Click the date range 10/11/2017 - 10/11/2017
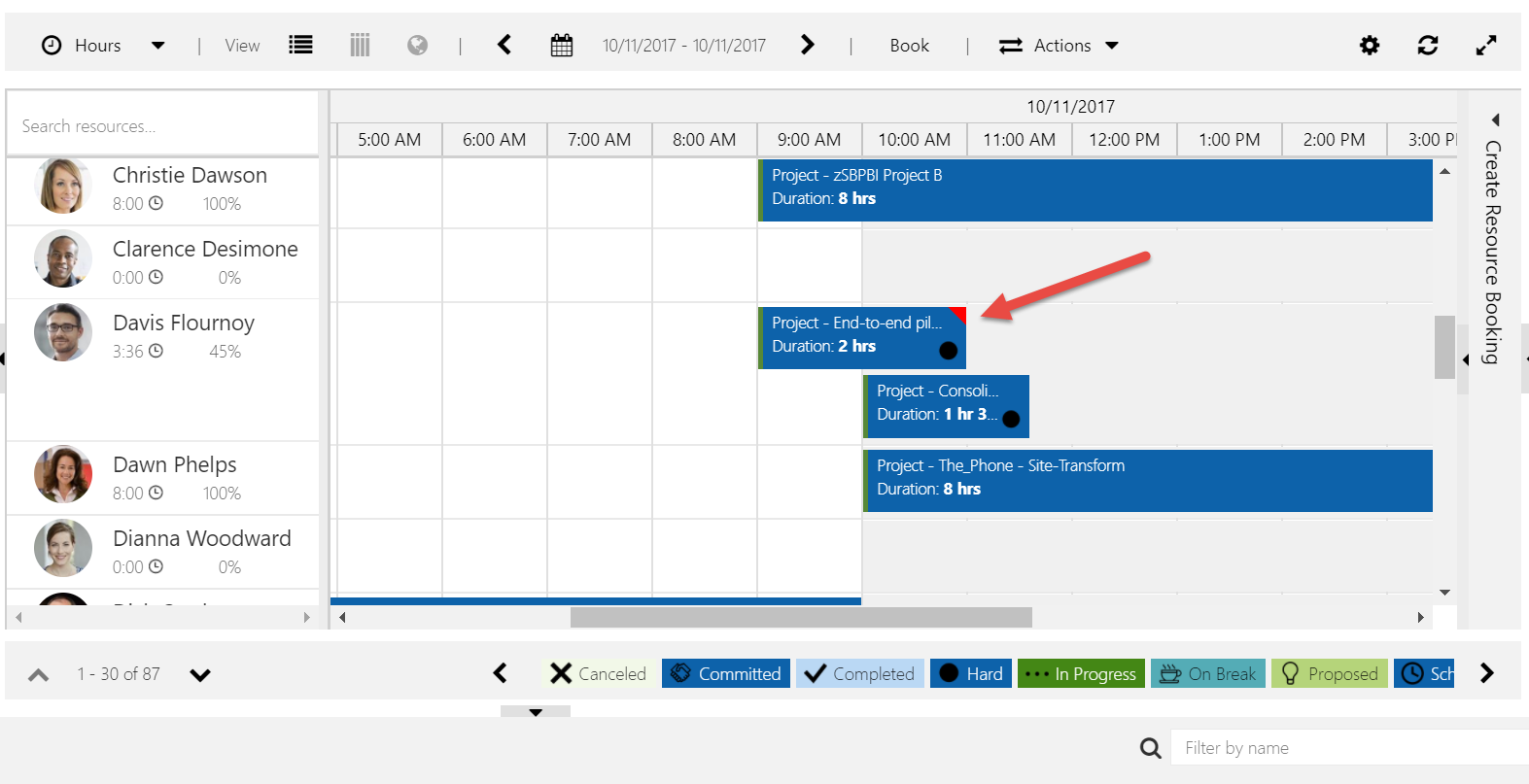The width and height of the screenshot is (1529, 784). coord(683,46)
